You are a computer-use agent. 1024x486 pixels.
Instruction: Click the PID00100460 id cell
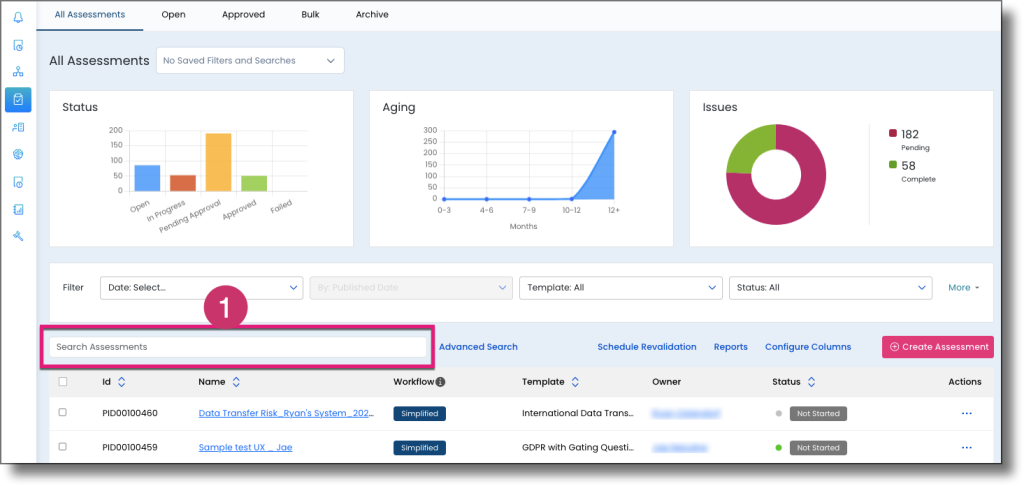coord(130,413)
